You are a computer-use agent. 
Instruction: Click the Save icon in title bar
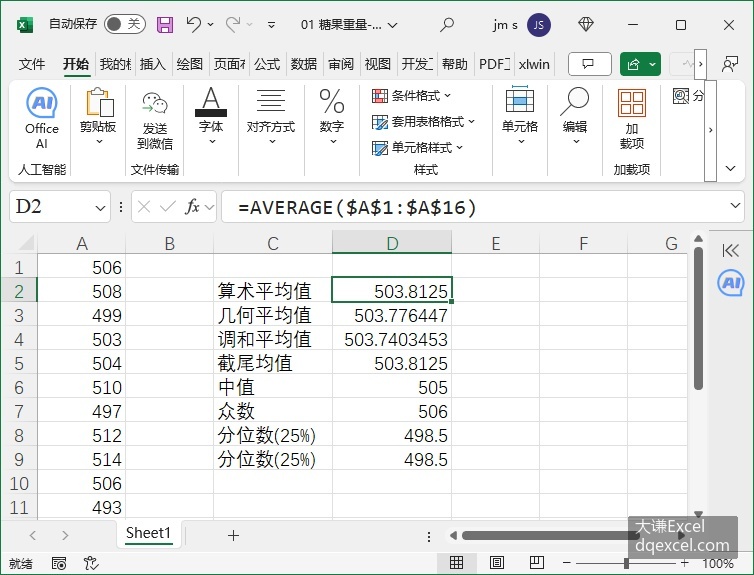coord(165,25)
